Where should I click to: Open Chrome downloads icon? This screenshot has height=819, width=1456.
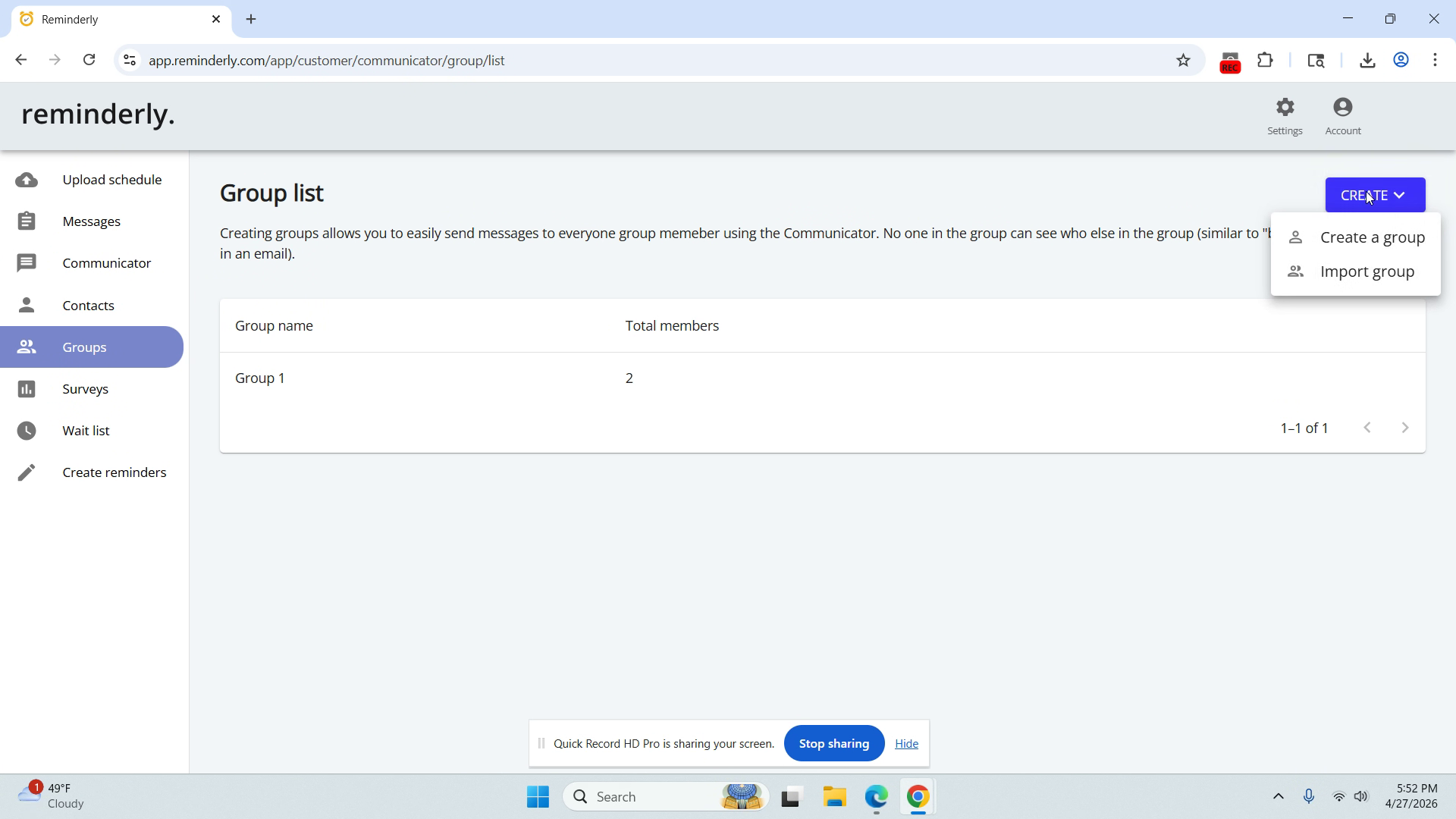(x=1367, y=61)
